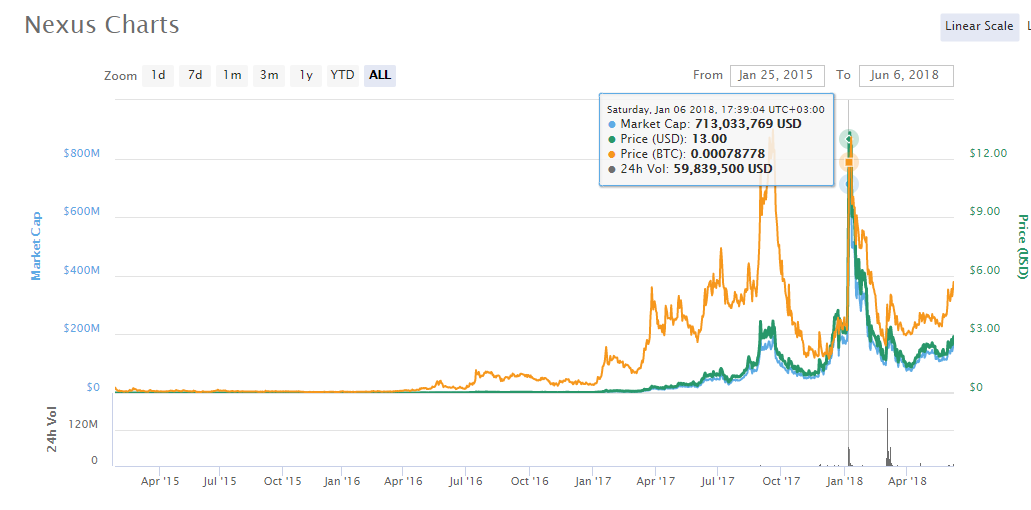Click the $600M axis label
This screenshot has width=1031, height=510.
click(x=82, y=212)
